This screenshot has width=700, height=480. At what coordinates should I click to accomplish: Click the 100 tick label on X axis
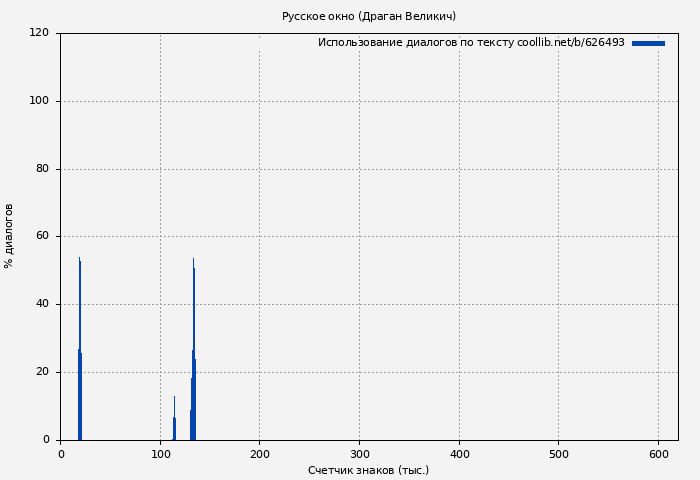click(160, 454)
